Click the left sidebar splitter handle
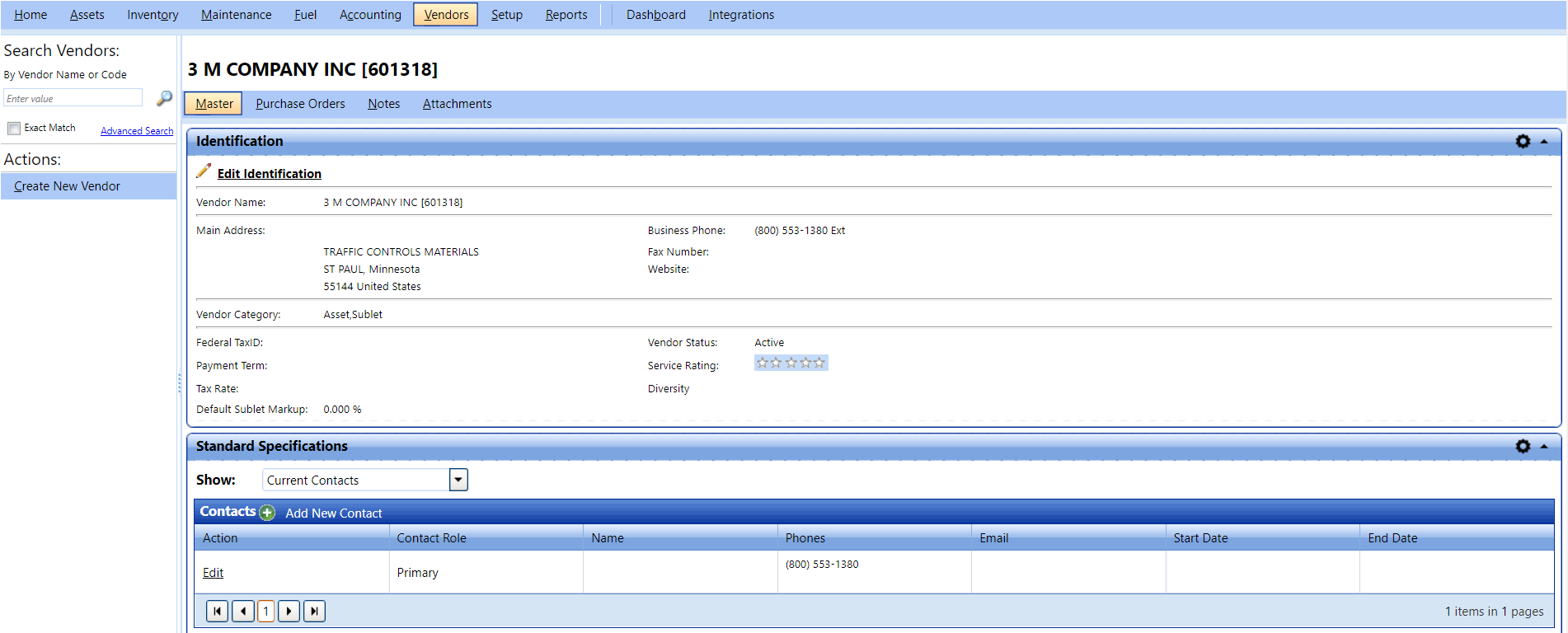This screenshot has width=1568, height=633. pos(180,383)
